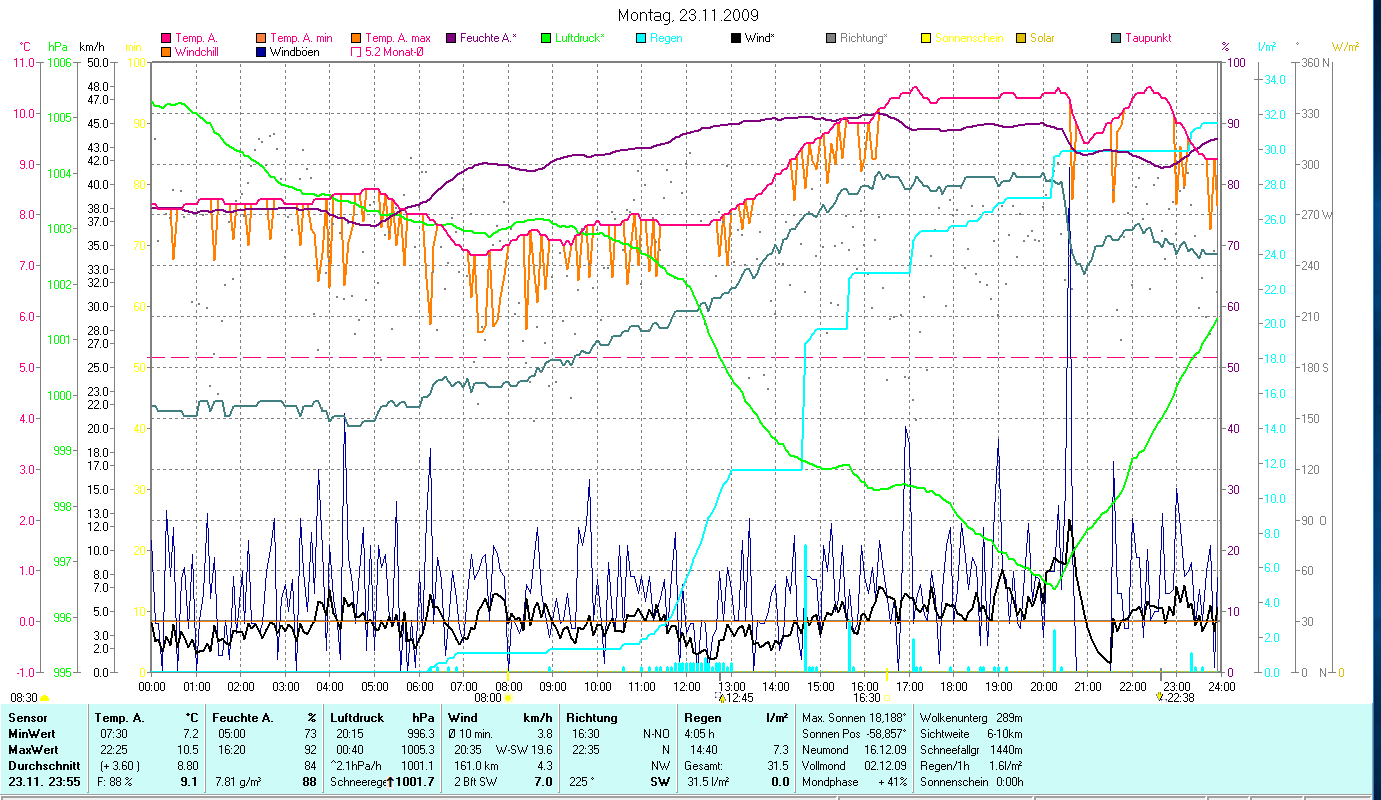This screenshot has width=1381, height=800.
Task: Click the Temp. A. min legend square
Action: coord(261,38)
